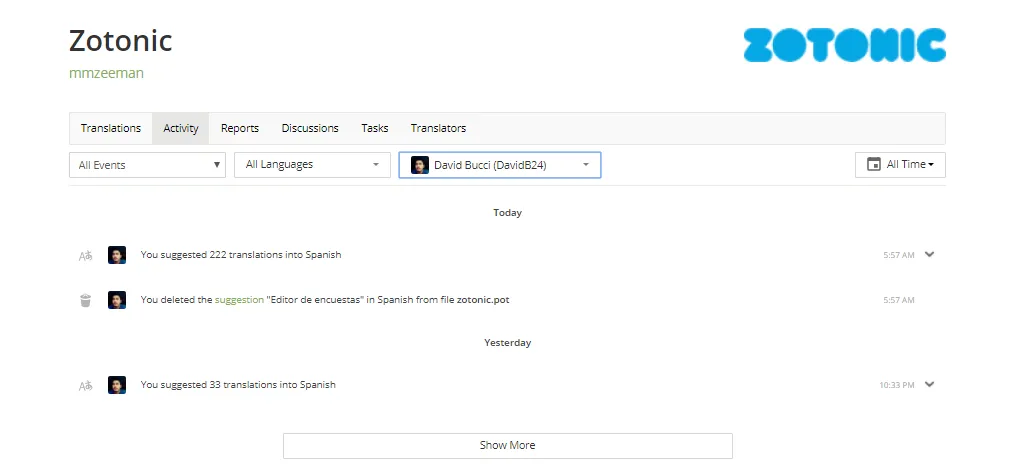Click the Zotonic project title

(121, 41)
